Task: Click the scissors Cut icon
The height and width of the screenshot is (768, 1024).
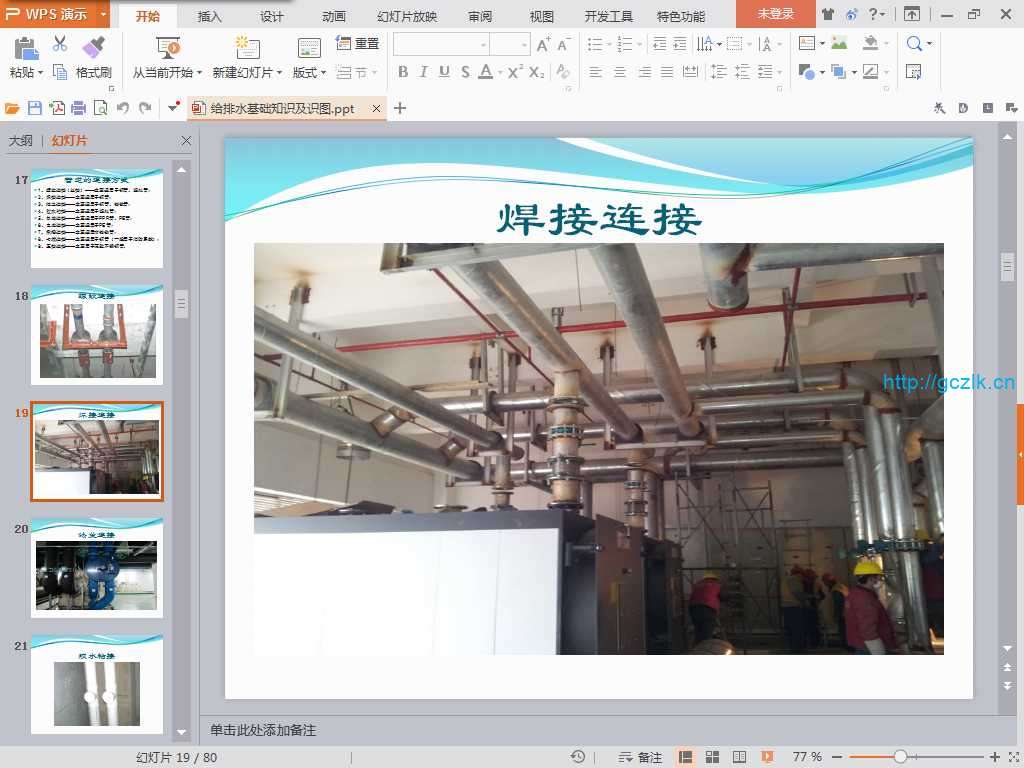Action: pyautogui.click(x=60, y=44)
